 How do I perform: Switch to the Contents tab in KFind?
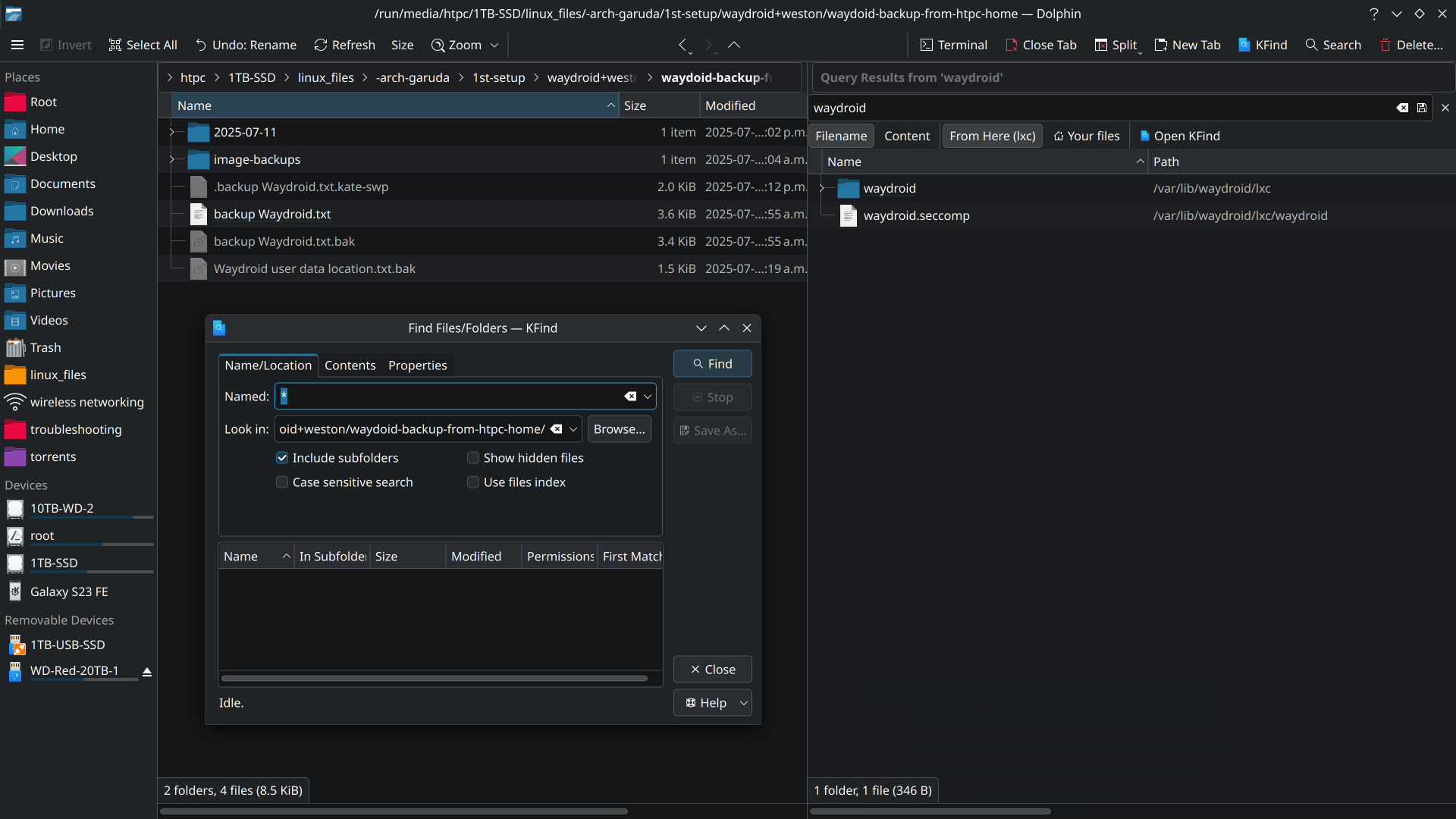click(x=350, y=366)
